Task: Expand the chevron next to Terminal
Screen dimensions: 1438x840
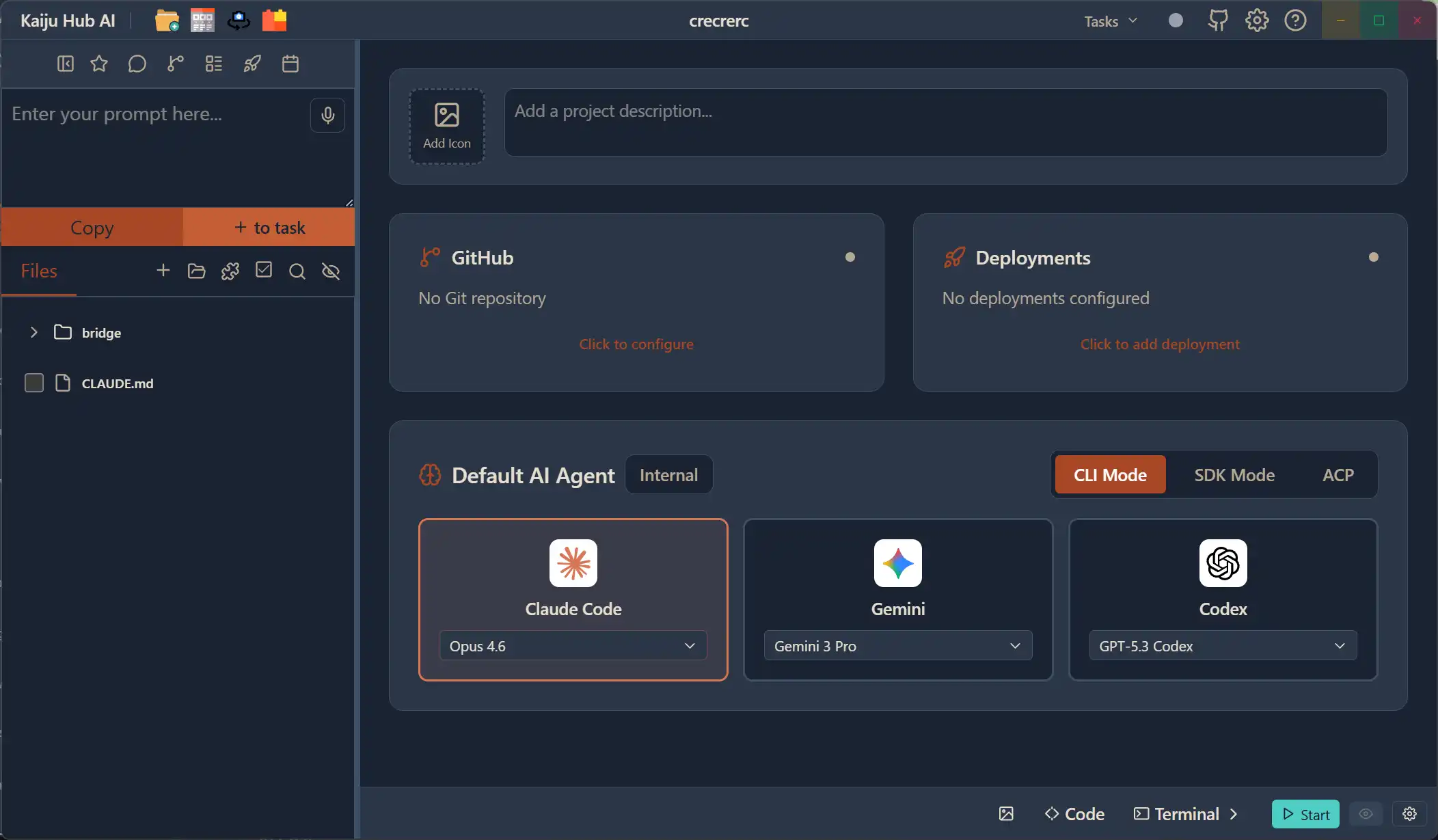Action: (1234, 813)
